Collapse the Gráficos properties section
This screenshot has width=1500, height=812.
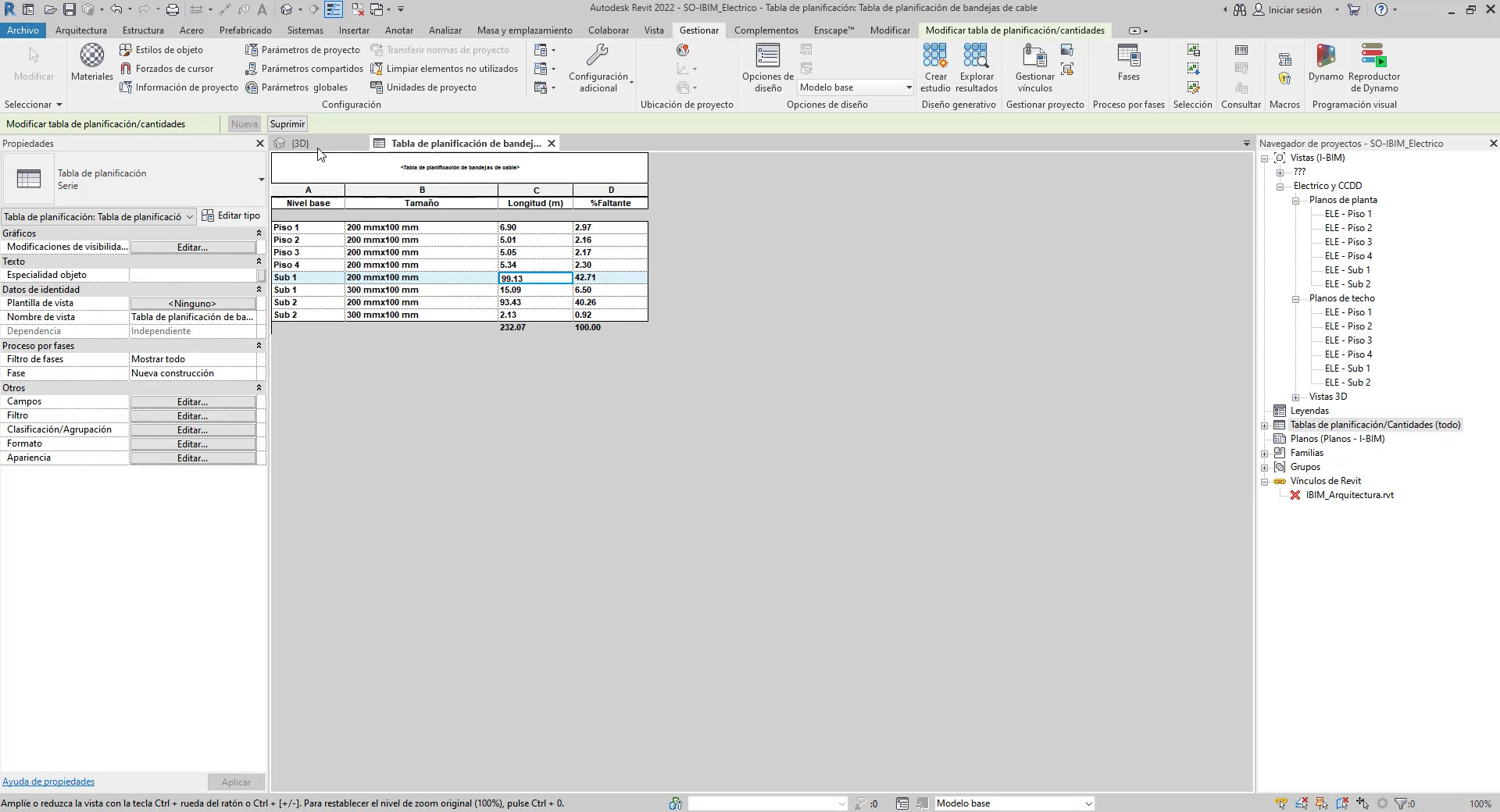pyautogui.click(x=259, y=233)
